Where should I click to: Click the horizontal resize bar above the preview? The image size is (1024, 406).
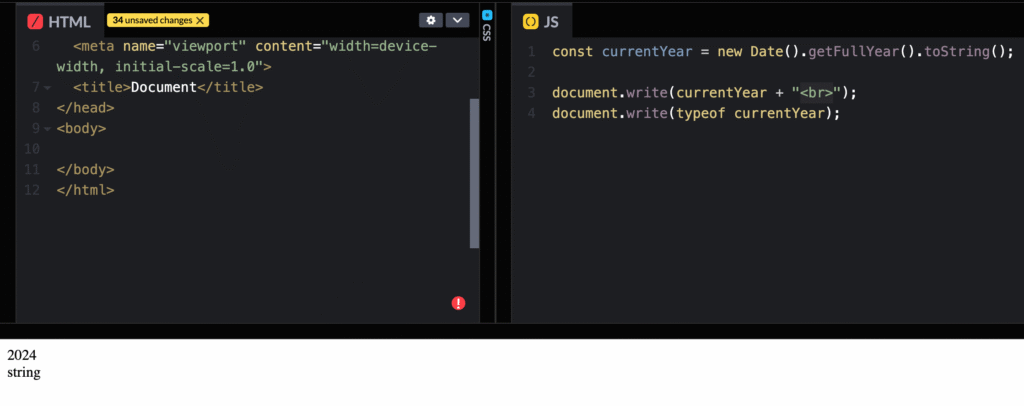click(512, 330)
